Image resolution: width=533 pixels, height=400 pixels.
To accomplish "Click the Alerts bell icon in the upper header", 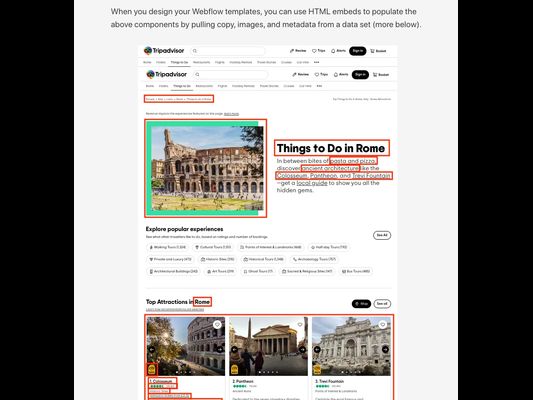I will tap(333, 51).
